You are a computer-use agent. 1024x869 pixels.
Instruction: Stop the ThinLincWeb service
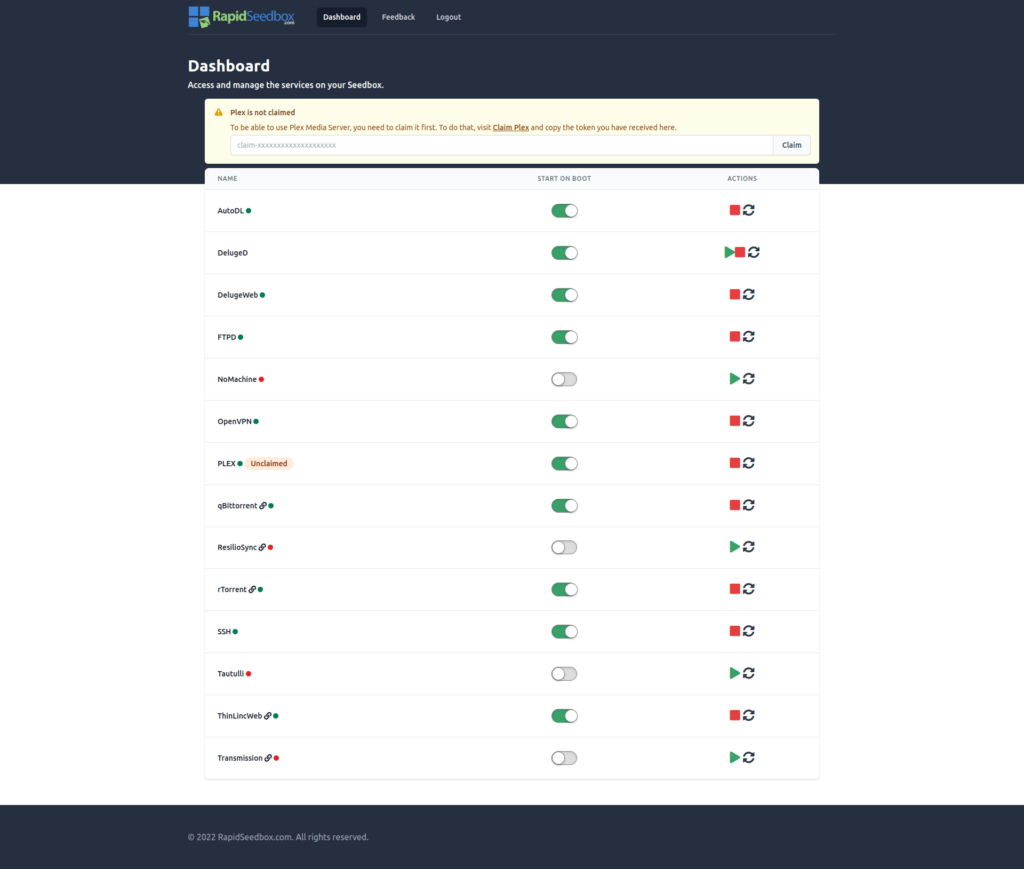(x=735, y=716)
